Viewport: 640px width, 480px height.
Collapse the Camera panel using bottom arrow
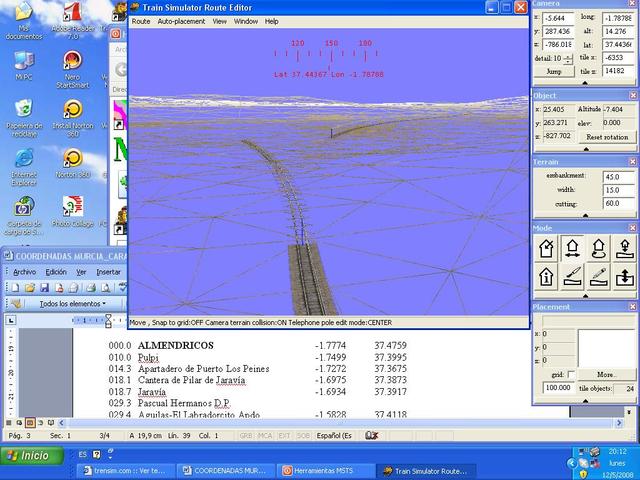tap(585, 84)
